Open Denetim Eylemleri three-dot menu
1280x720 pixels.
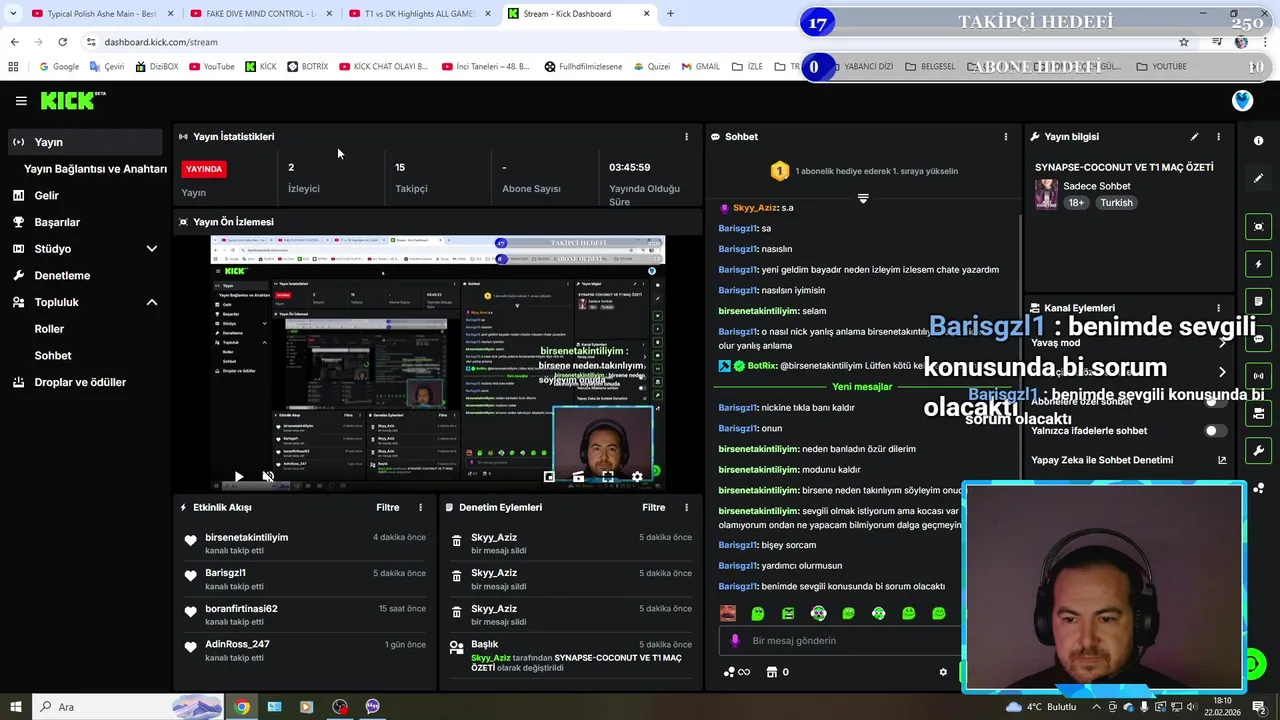(686, 508)
